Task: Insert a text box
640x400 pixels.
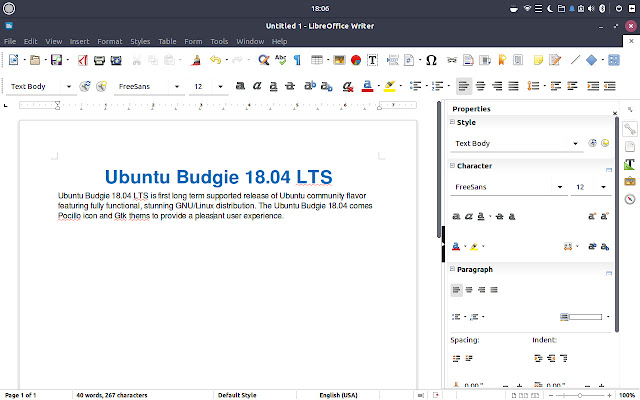Action: click(x=372, y=60)
